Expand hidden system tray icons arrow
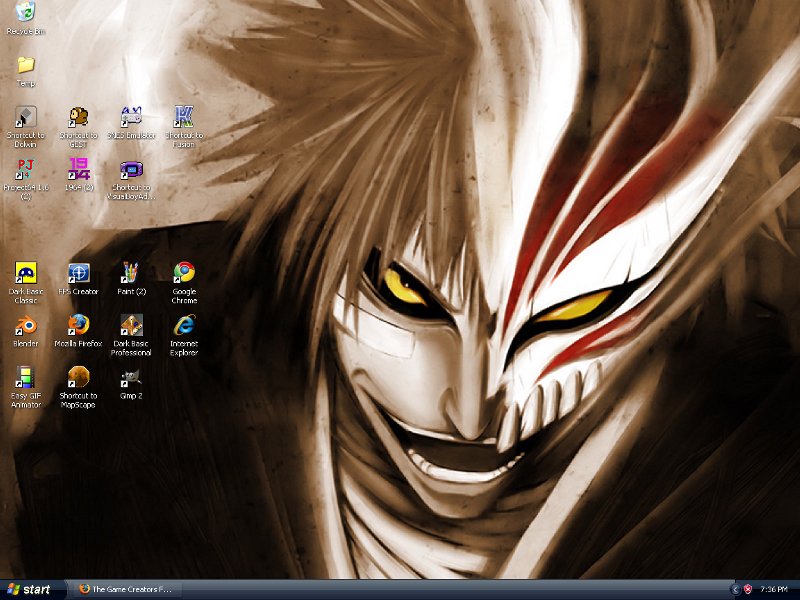Image resolution: width=800 pixels, height=600 pixels. pos(735,590)
